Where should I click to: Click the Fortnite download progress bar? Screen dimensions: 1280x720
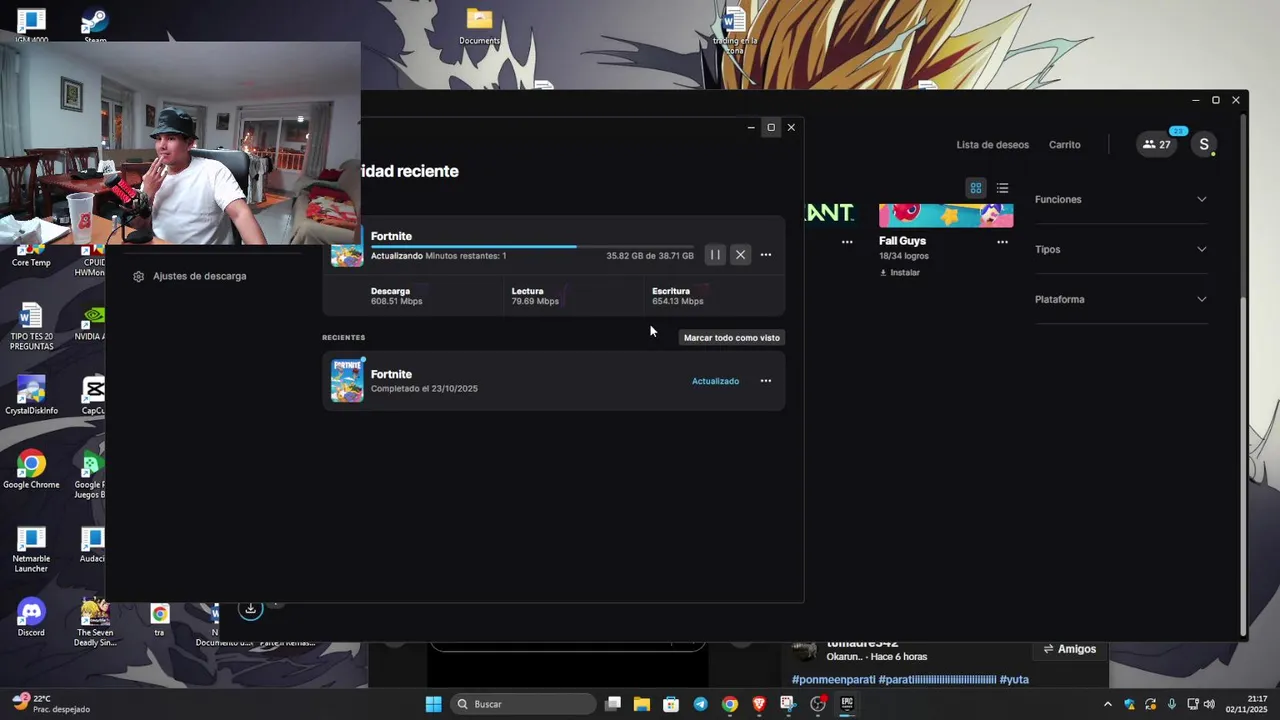(x=532, y=246)
